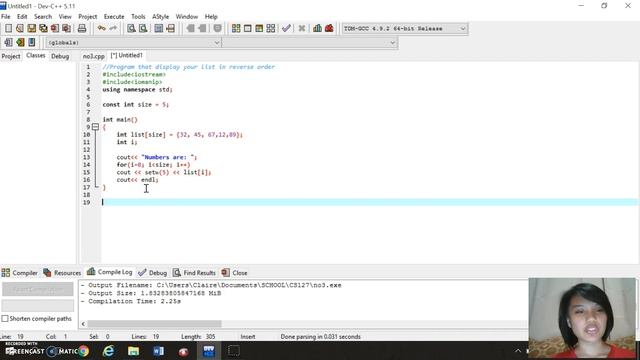This screenshot has width=640, height=360.
Task: Select the Compile Log bottom tab
Action: [x=109, y=272]
